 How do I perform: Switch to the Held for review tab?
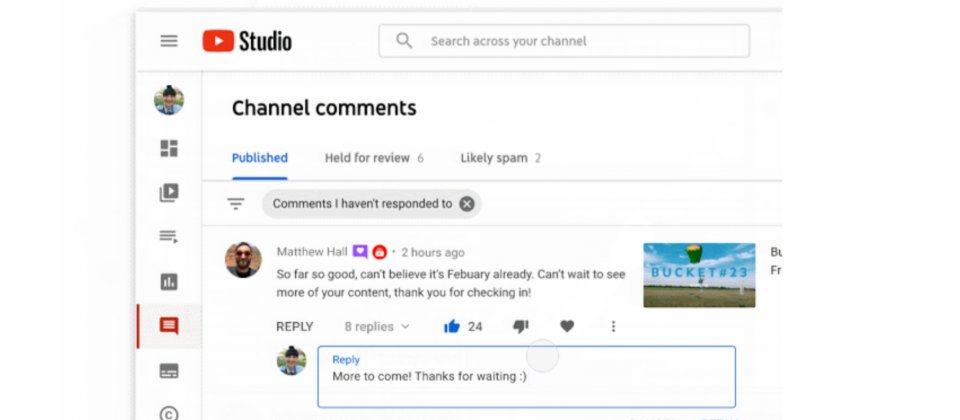374,158
